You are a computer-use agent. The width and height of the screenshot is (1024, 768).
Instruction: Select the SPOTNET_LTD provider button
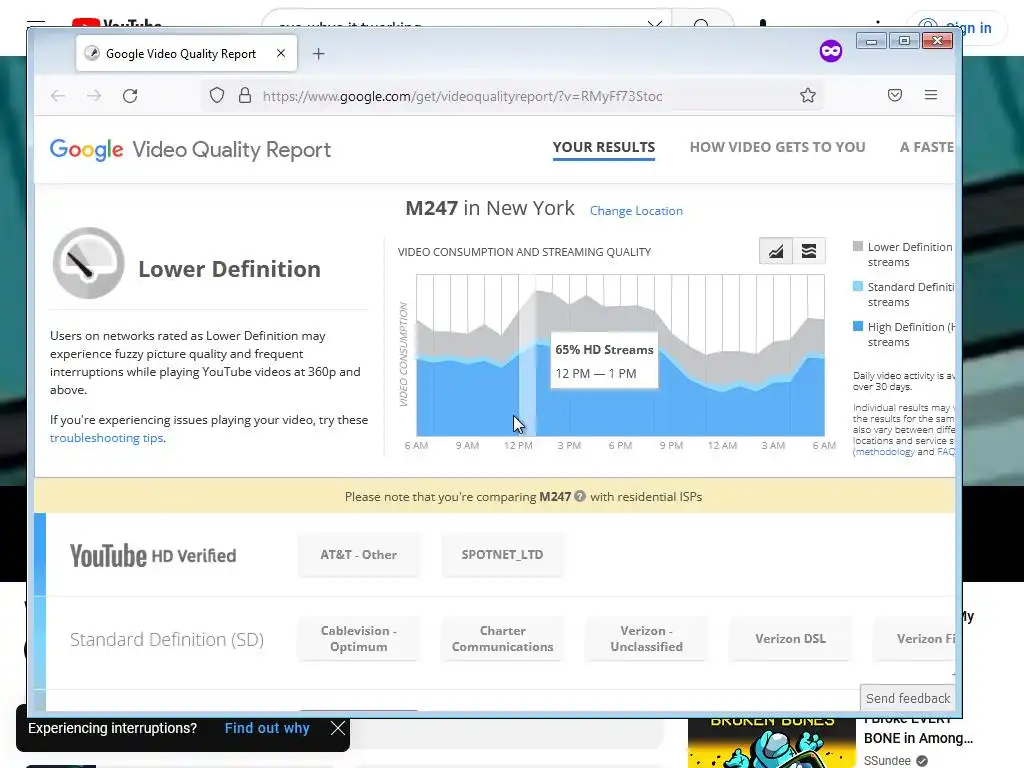[x=502, y=554]
